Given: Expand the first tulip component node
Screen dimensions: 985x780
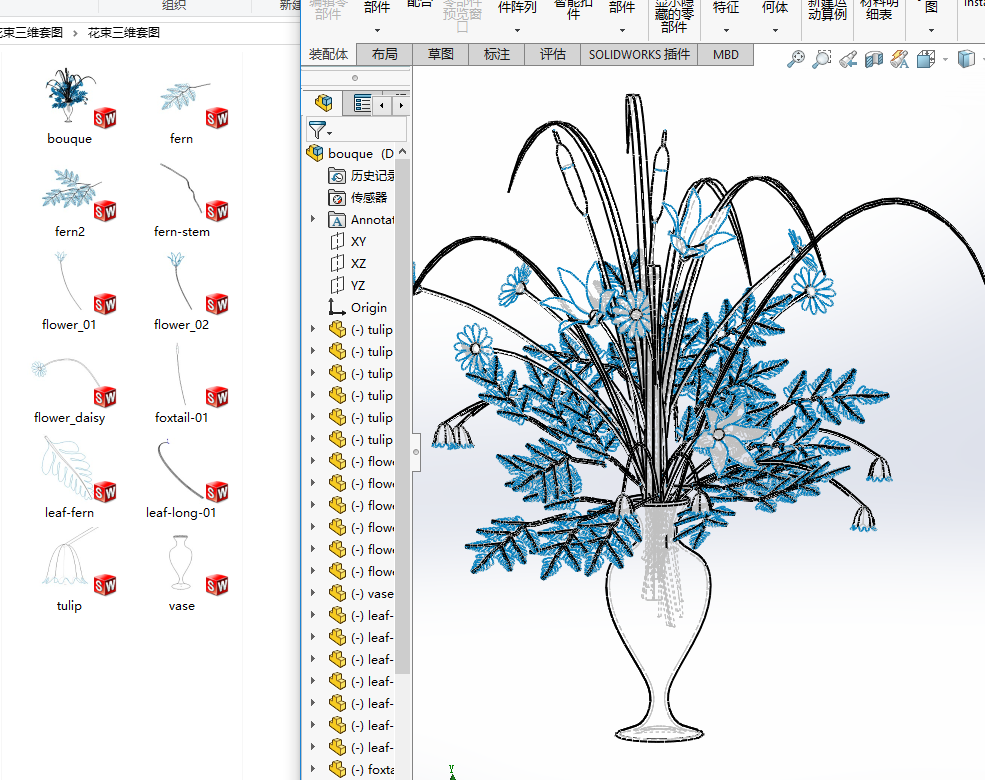Looking at the screenshot, I should click(x=313, y=329).
